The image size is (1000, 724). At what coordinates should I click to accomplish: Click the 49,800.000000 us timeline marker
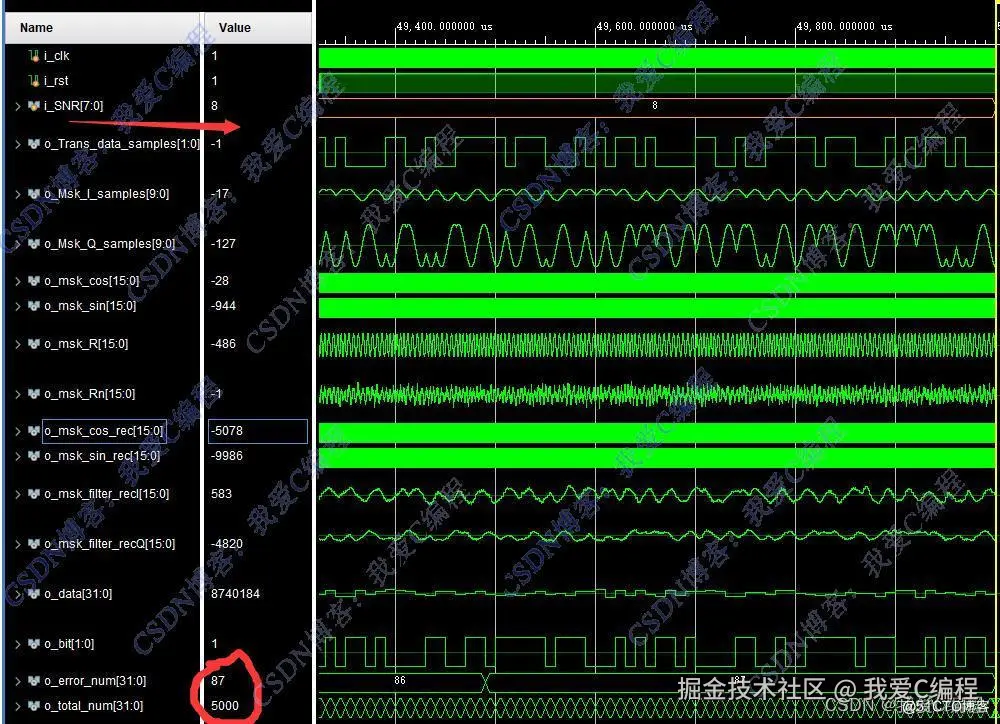coord(844,27)
